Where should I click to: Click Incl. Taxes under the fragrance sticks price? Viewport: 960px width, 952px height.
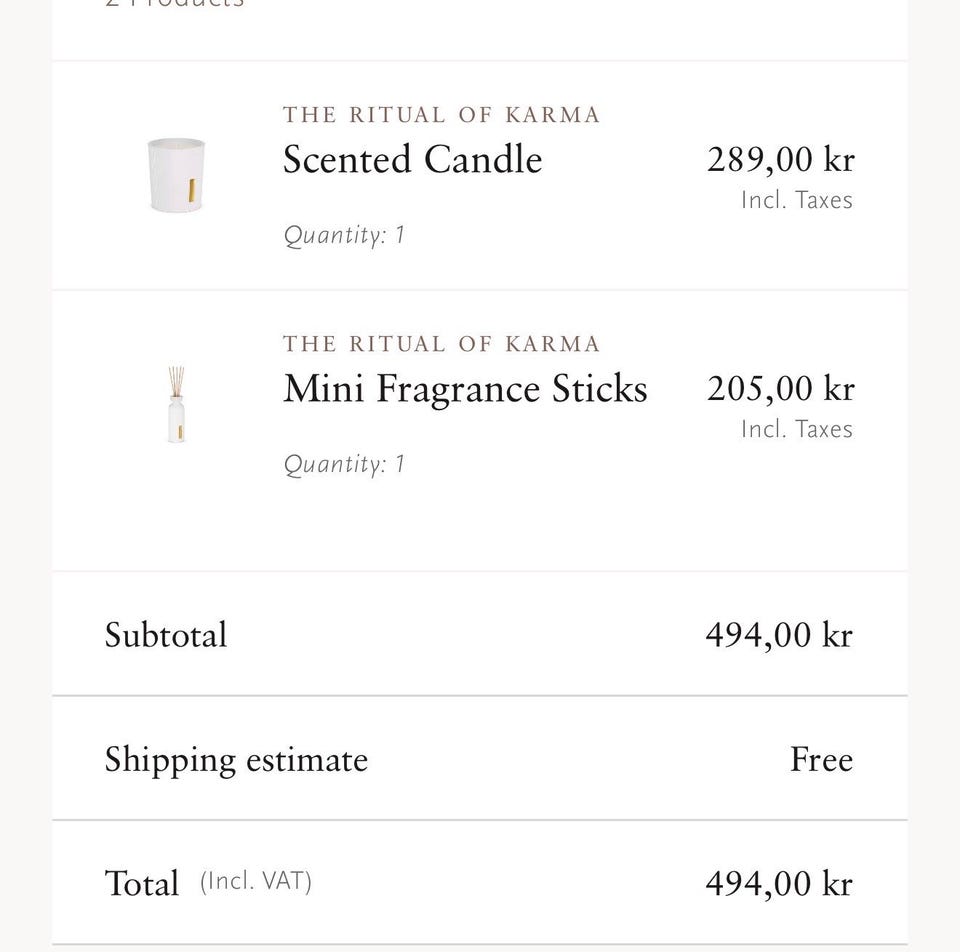[797, 429]
